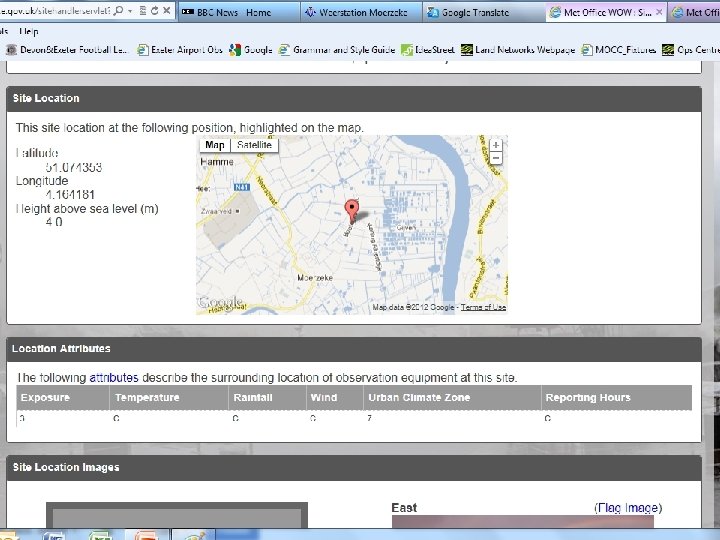Image resolution: width=720 pixels, height=540 pixels.
Task: Switch to the BBC News Home tab
Action: pos(238,12)
